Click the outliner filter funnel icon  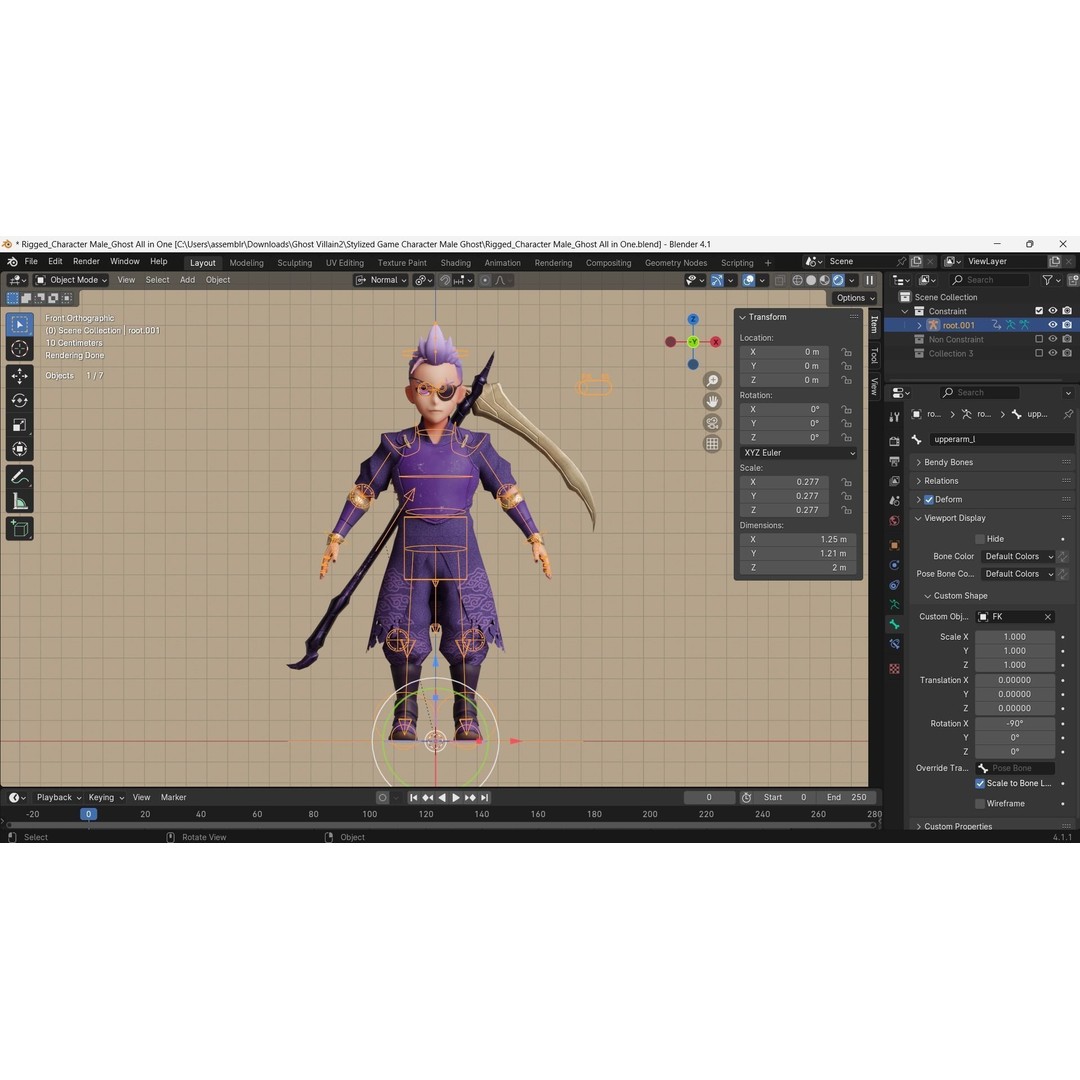pos(1047,280)
